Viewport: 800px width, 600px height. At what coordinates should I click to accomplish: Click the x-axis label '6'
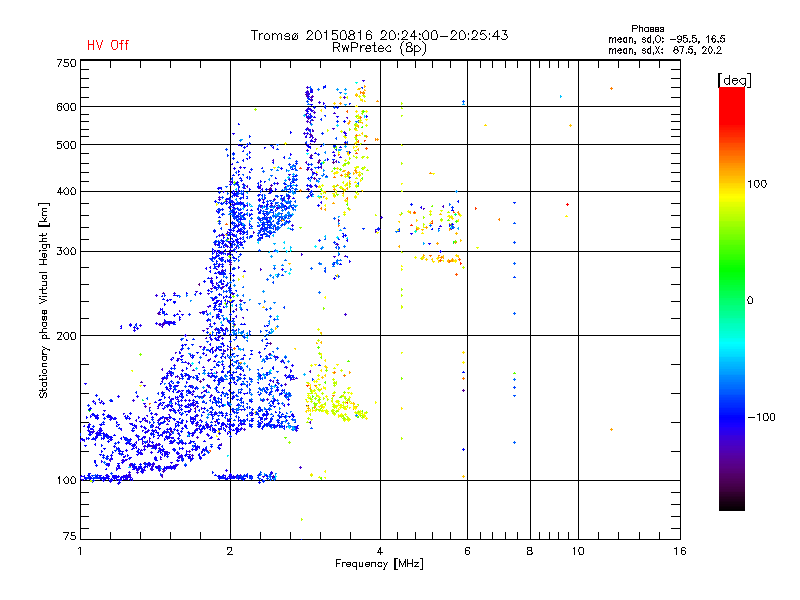pos(467,551)
